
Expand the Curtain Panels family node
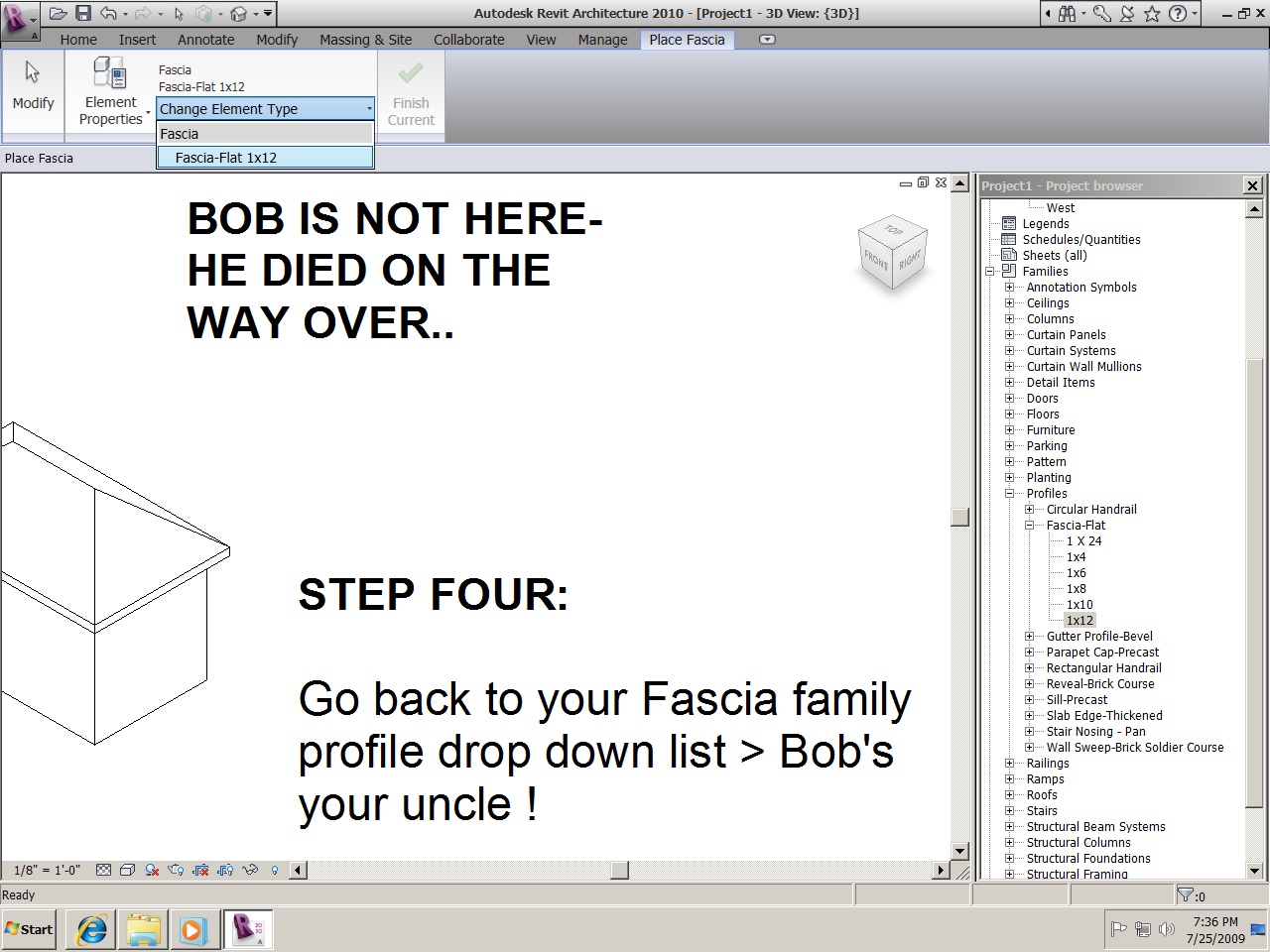[x=1010, y=335]
